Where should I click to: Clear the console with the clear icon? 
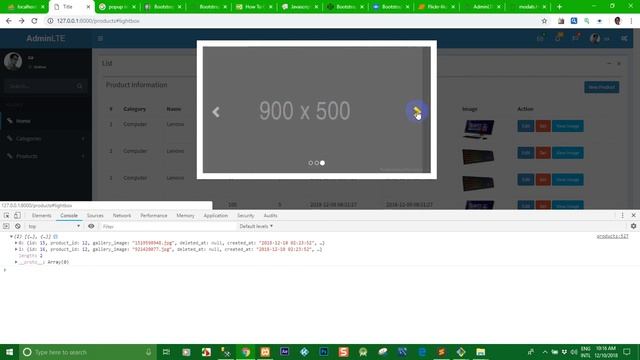pyautogui.click(x=18, y=226)
